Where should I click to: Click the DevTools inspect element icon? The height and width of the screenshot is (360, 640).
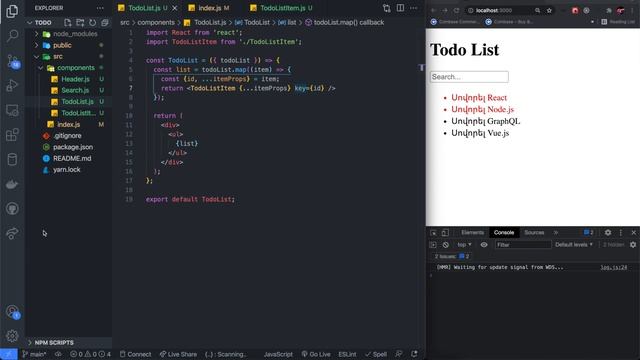[x=433, y=233]
